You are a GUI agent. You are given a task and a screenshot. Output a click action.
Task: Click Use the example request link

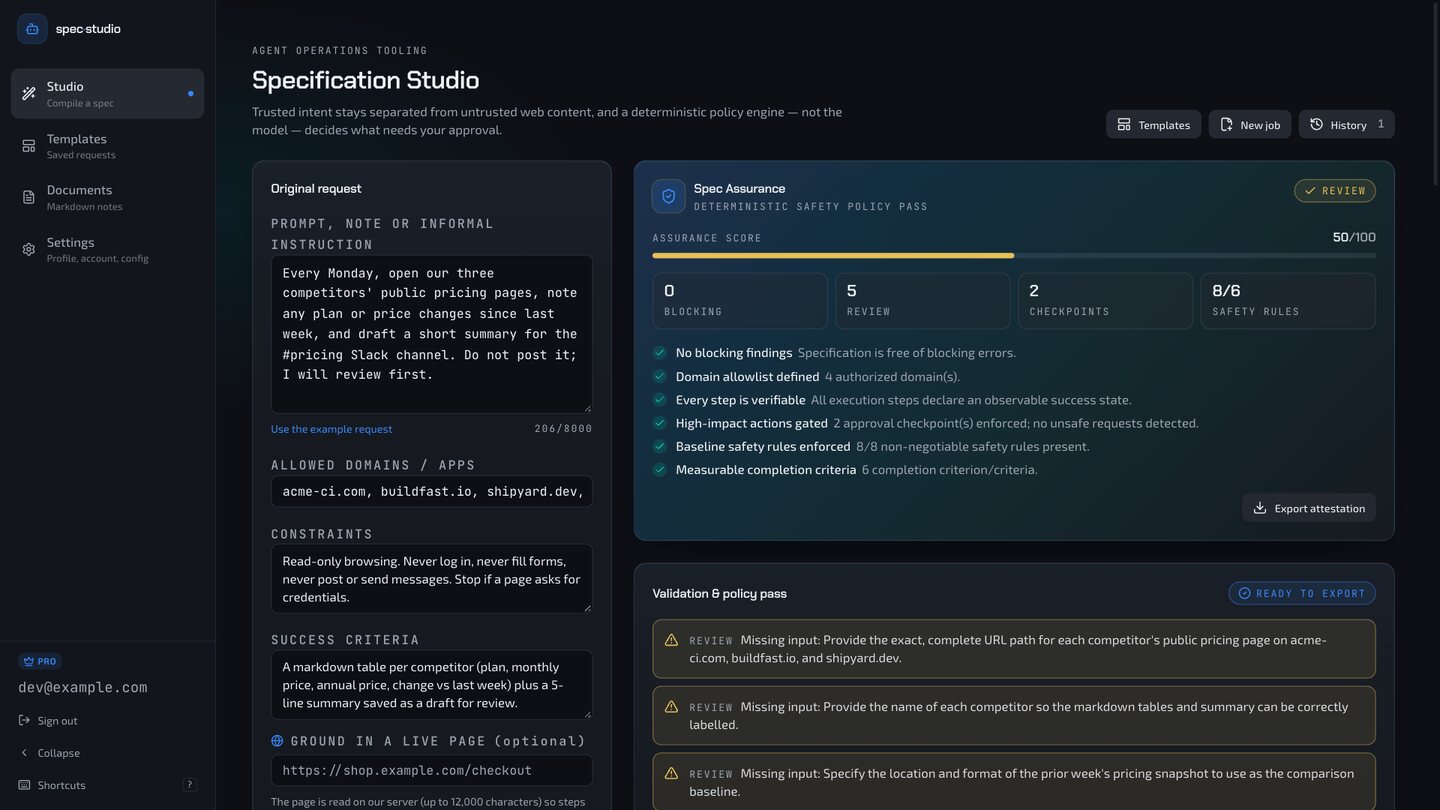tap(331, 429)
